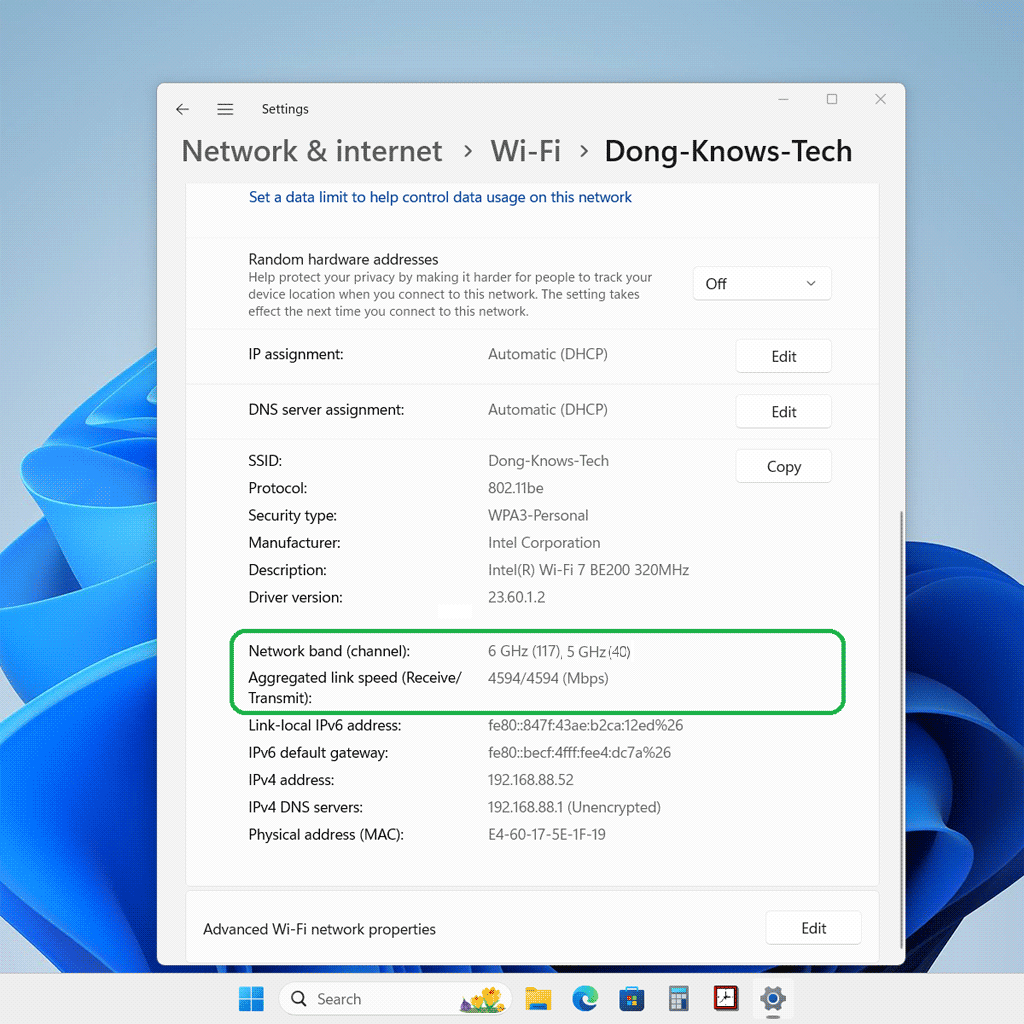Click taskbar Search box

coord(394,999)
